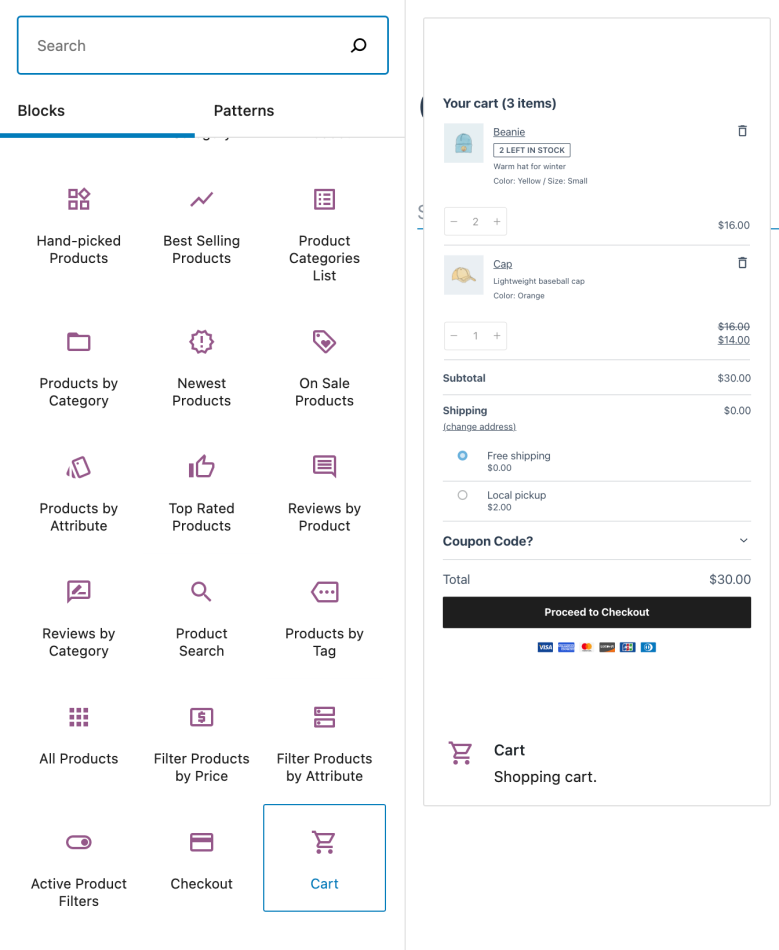Viewport: 779px width, 950px height.
Task: Remove Beanie using the trash icon
Action: click(x=742, y=131)
